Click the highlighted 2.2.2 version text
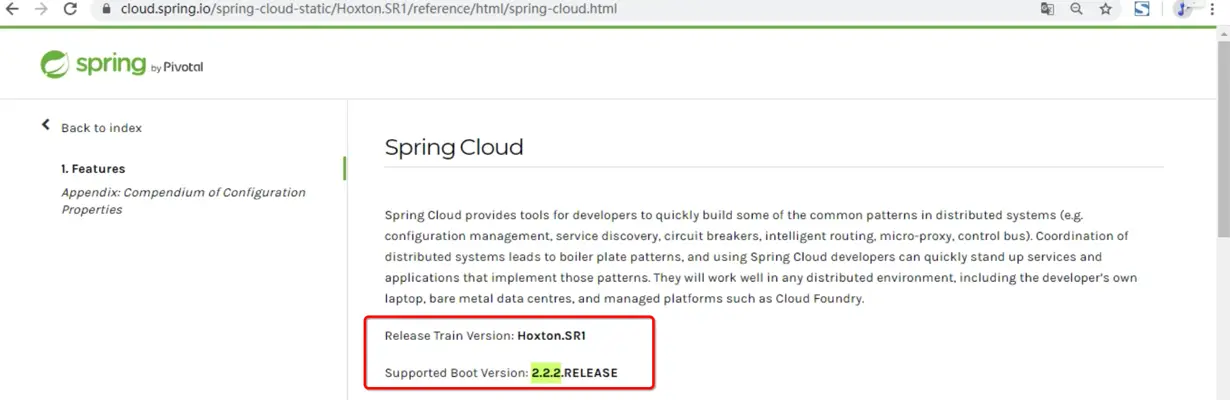 pos(546,373)
